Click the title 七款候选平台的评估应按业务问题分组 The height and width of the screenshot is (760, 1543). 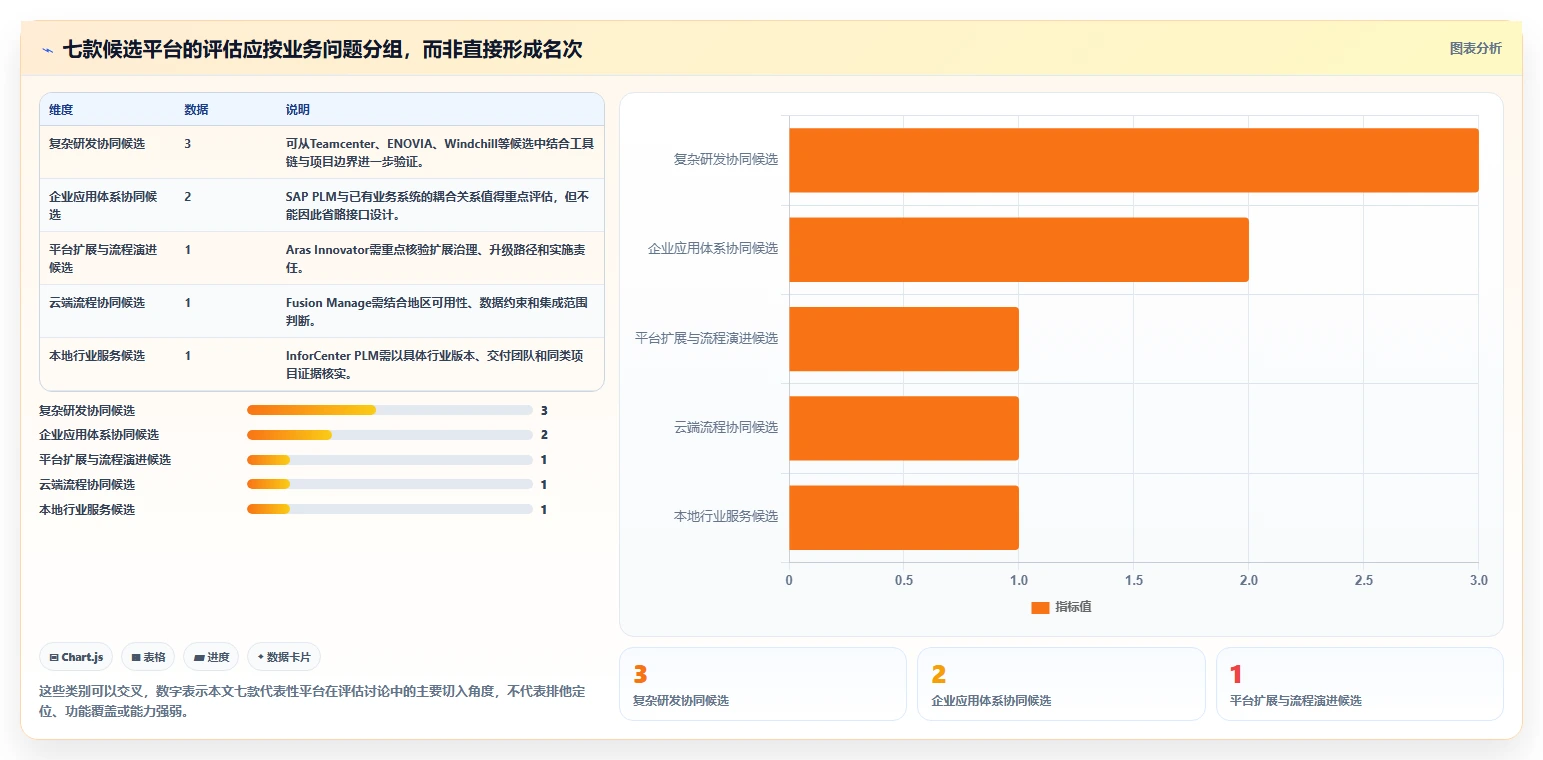[x=322, y=49]
